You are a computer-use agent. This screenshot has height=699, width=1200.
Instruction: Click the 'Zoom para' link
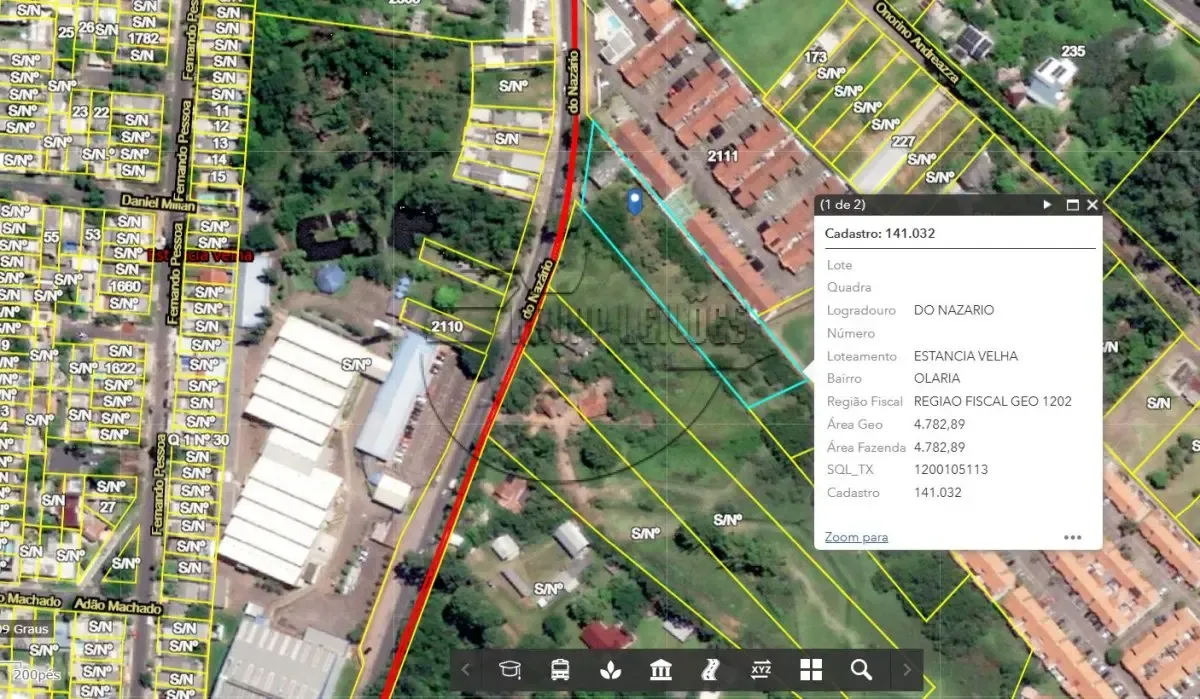click(856, 537)
